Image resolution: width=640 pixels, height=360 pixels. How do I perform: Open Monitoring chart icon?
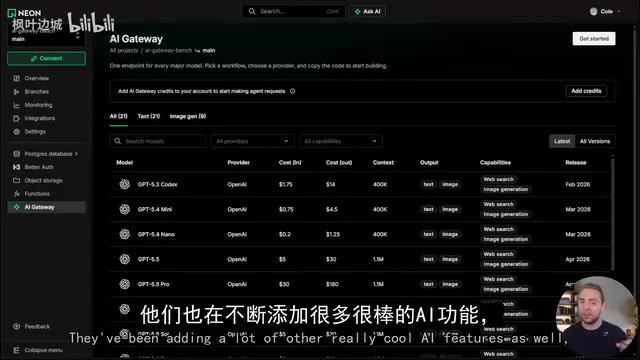pyautogui.click(x=16, y=105)
